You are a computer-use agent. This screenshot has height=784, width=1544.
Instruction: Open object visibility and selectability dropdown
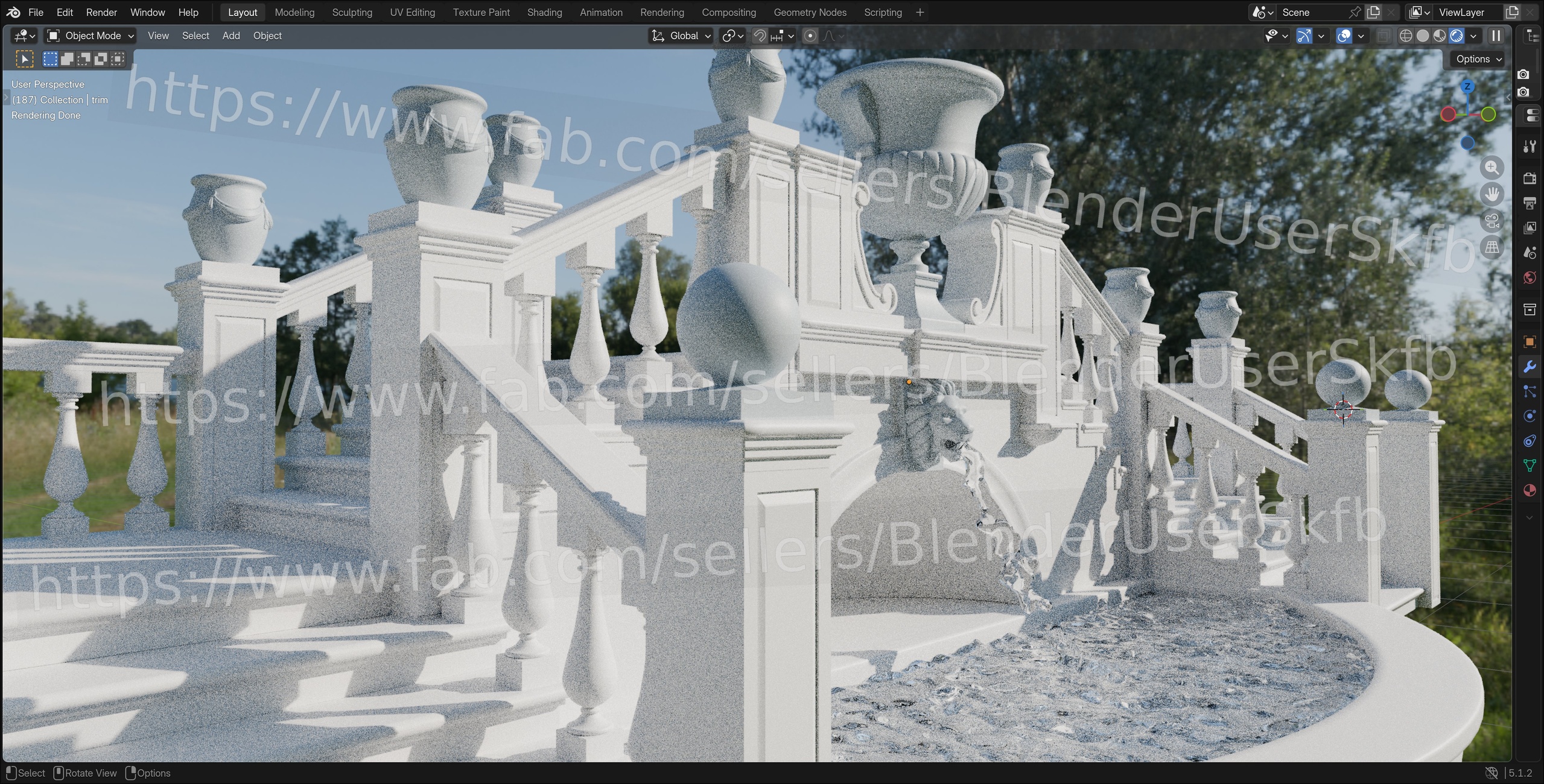click(1276, 36)
